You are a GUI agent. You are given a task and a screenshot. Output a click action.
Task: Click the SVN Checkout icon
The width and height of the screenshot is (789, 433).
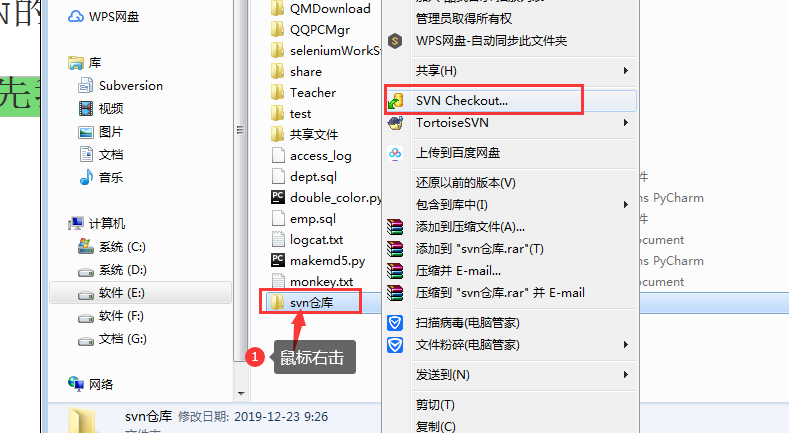coord(396,101)
